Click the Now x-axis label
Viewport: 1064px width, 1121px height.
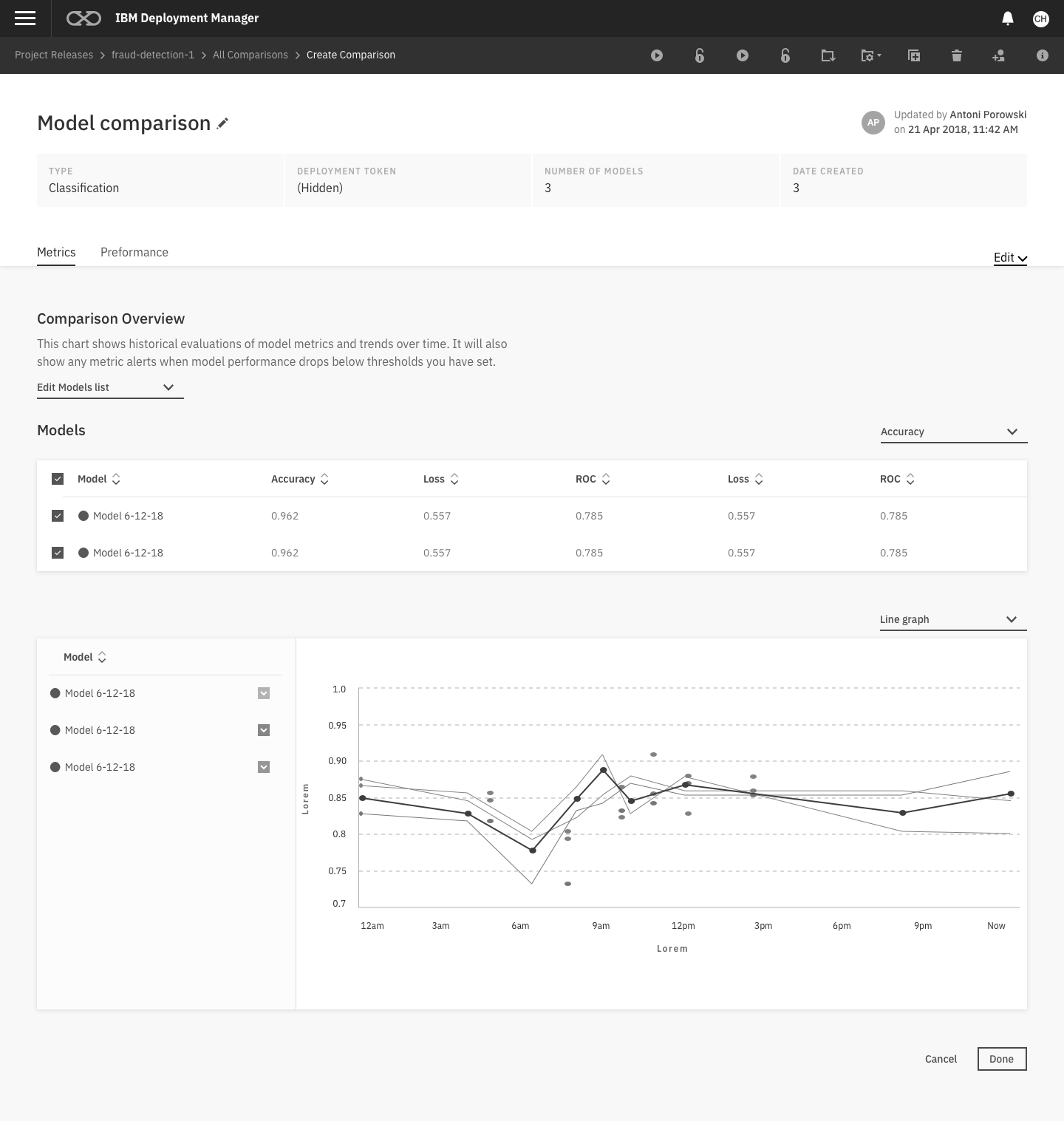point(996,926)
